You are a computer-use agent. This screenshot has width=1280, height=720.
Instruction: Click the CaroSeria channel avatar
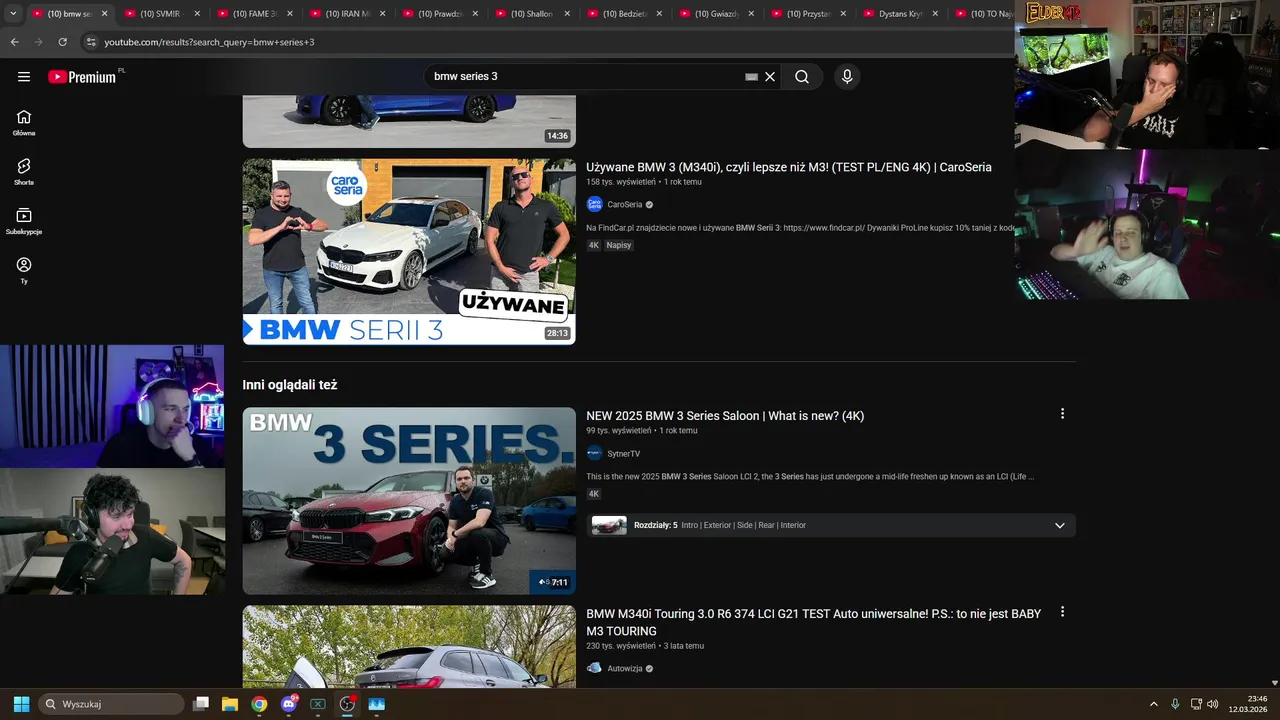point(594,204)
